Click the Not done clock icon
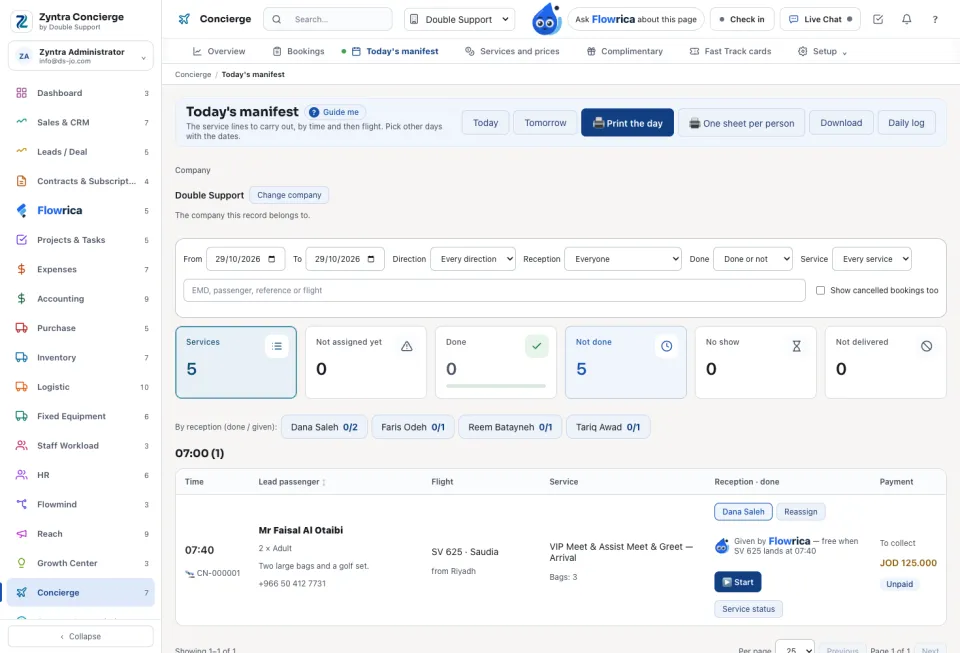 tap(666, 346)
